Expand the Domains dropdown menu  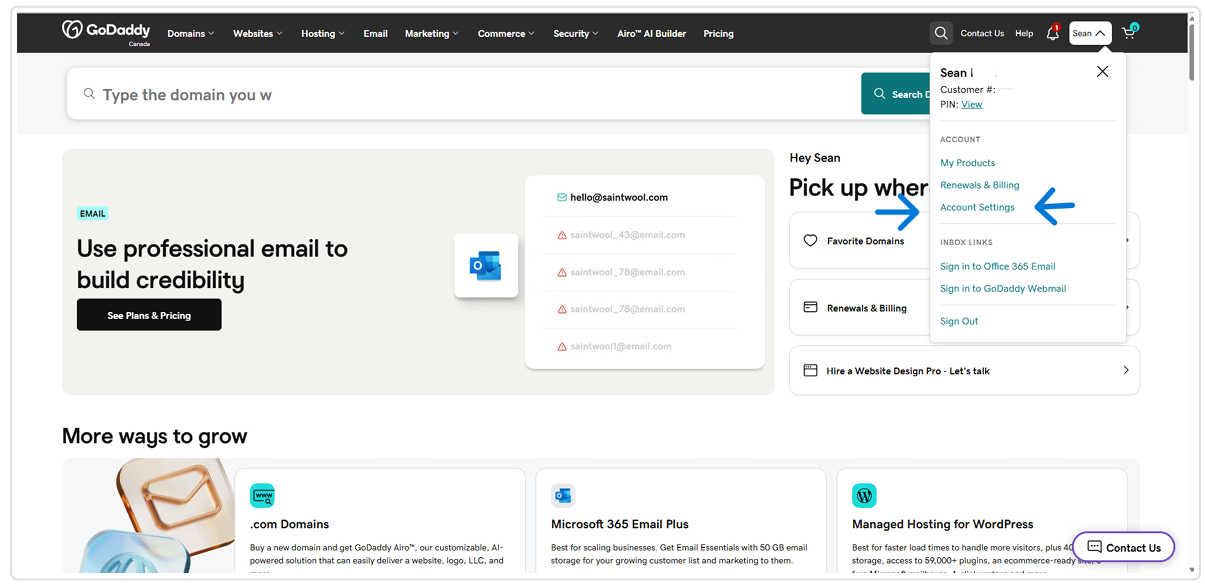click(191, 33)
